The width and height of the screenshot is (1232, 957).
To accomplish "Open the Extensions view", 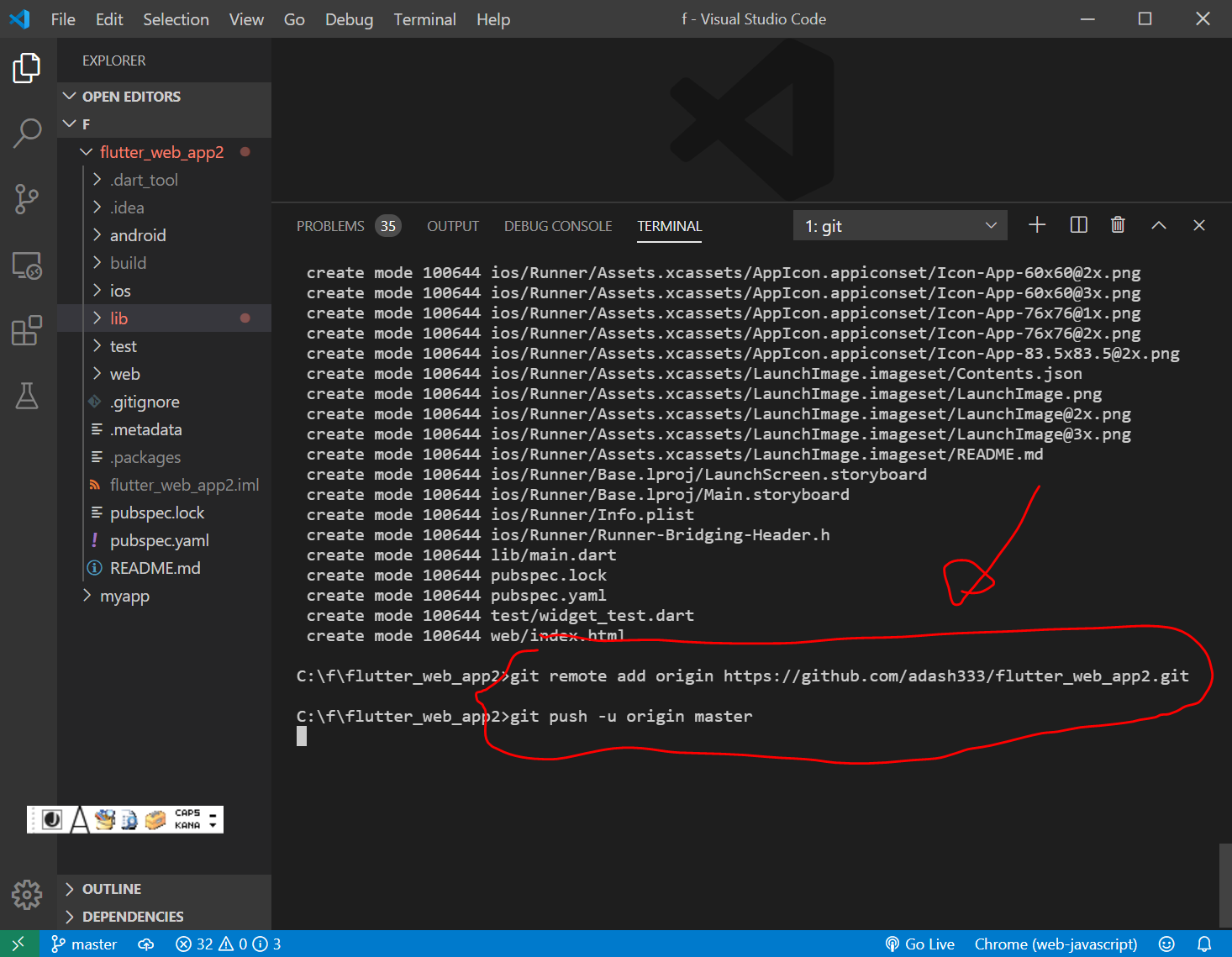I will 27,331.
